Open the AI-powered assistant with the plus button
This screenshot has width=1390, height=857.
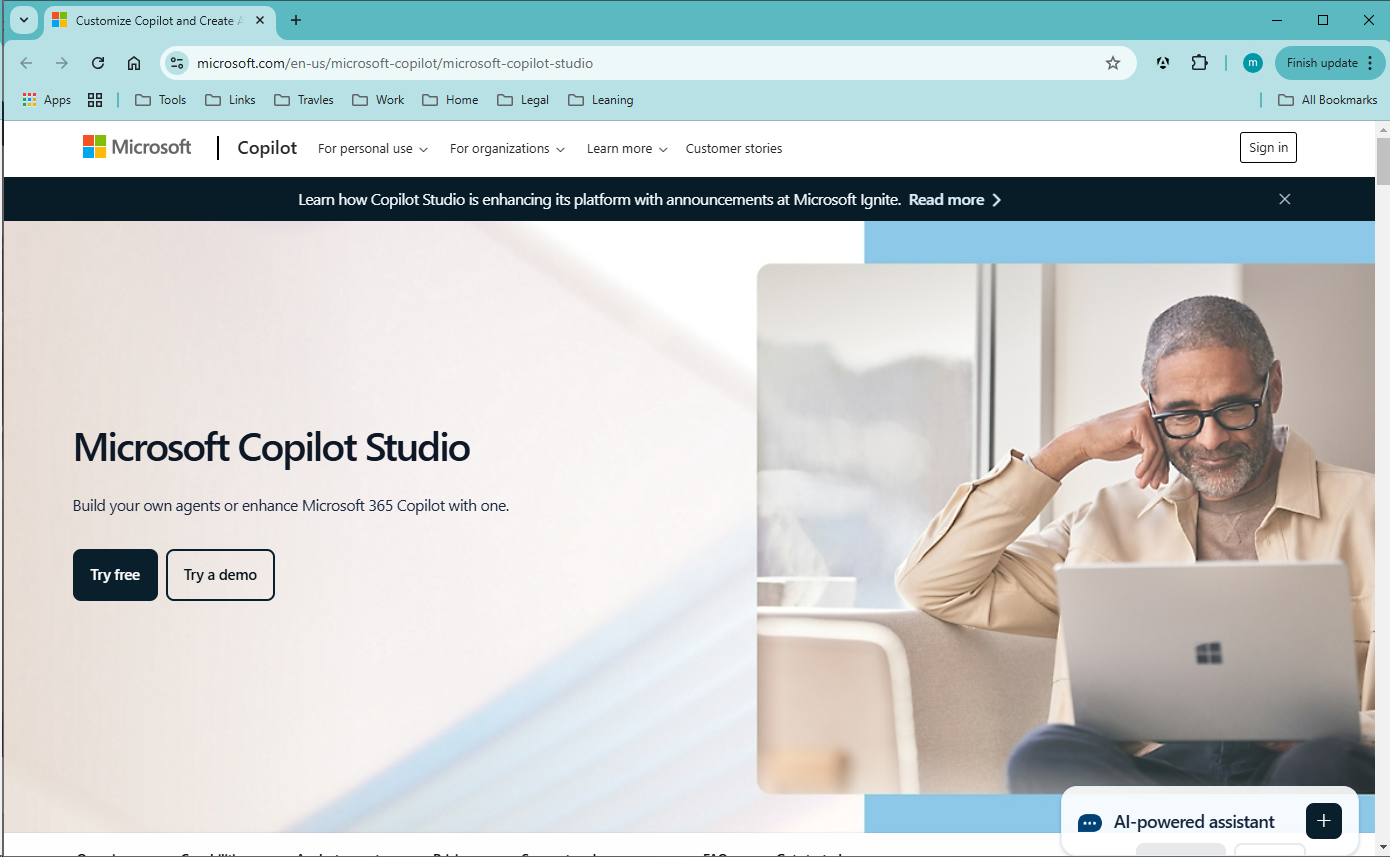pyautogui.click(x=1324, y=821)
